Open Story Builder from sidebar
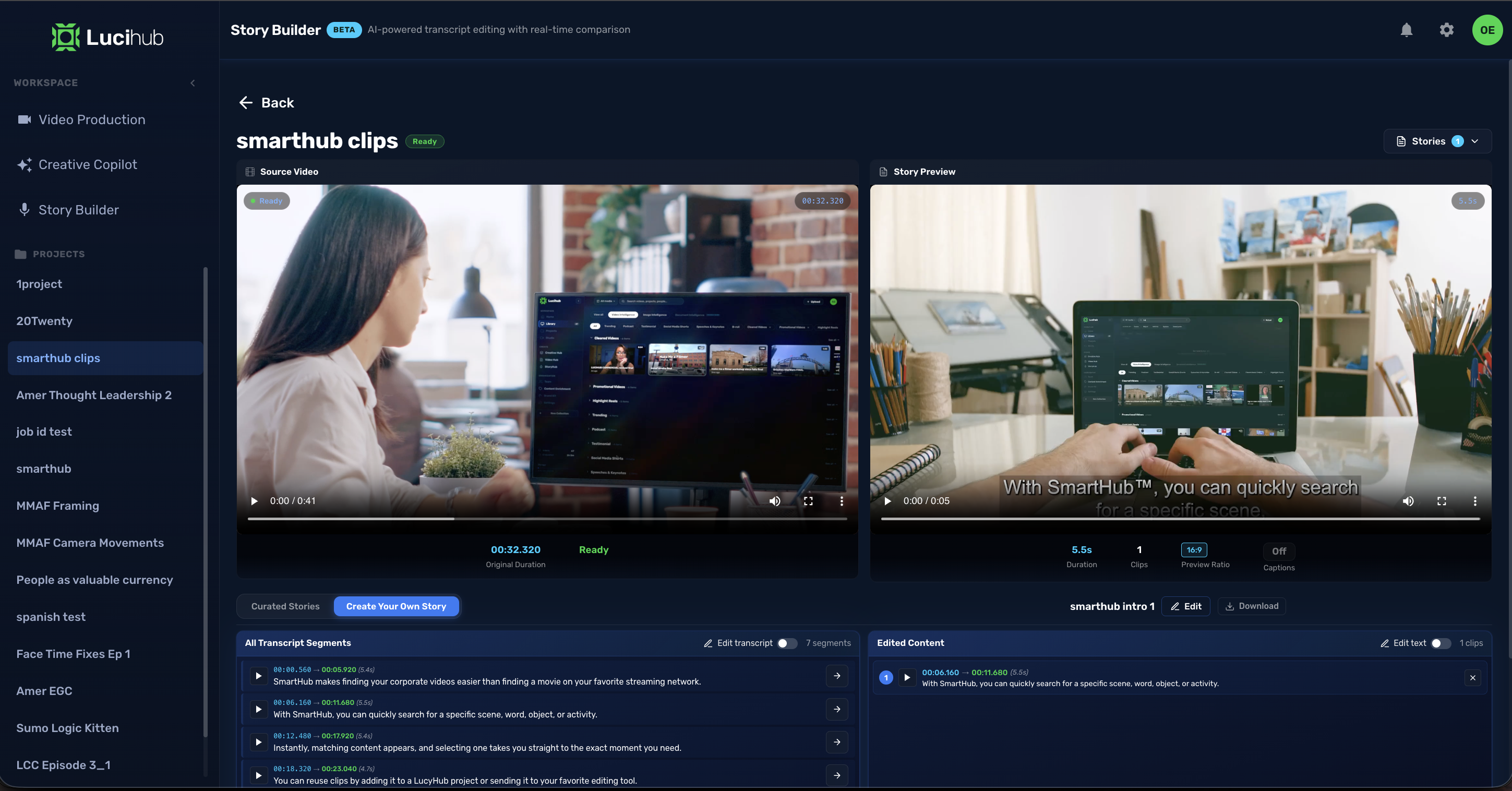Screen dimensions: 1512x791 [68, 210]
